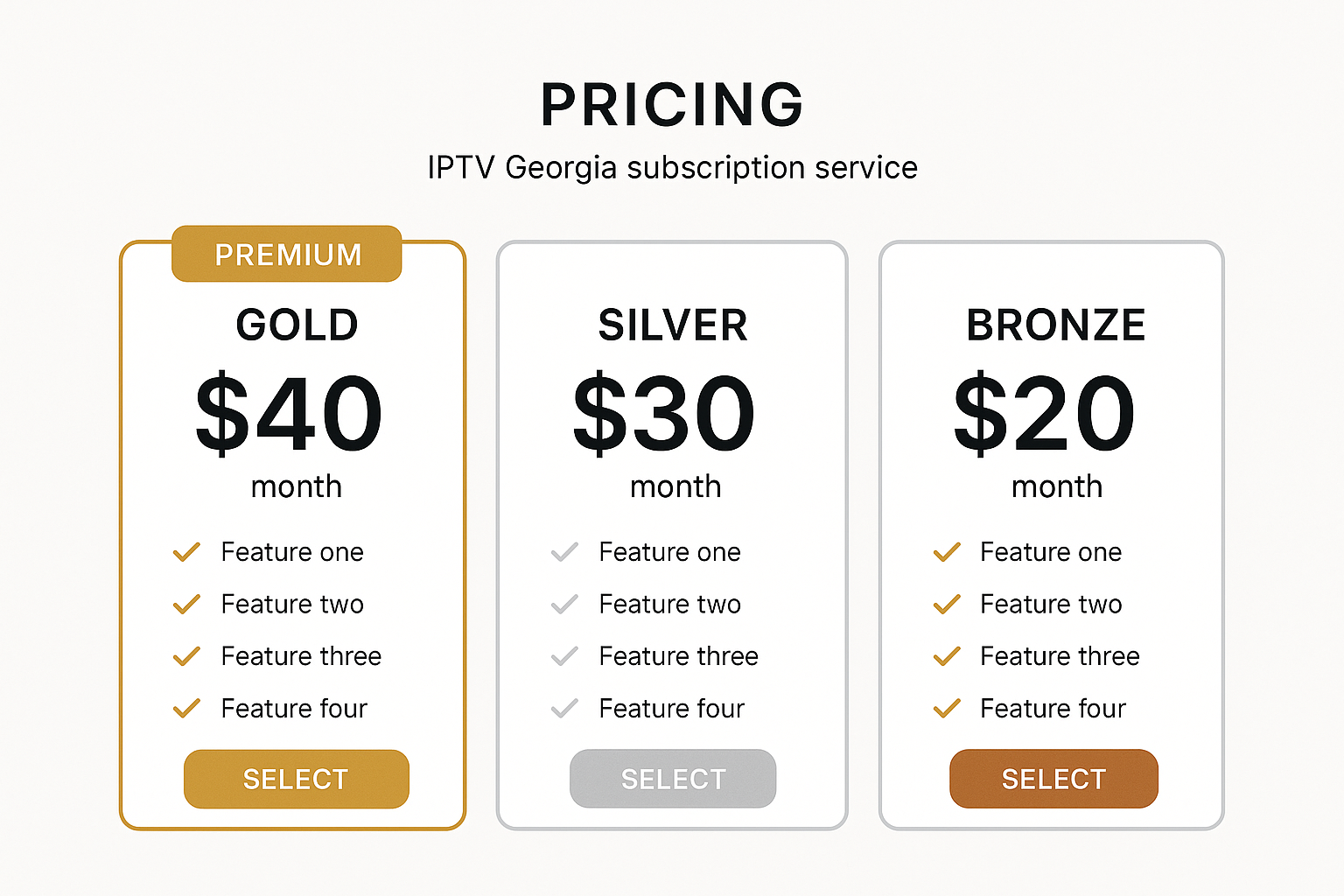Click Bronze plan Feature one checkmark

(x=947, y=552)
